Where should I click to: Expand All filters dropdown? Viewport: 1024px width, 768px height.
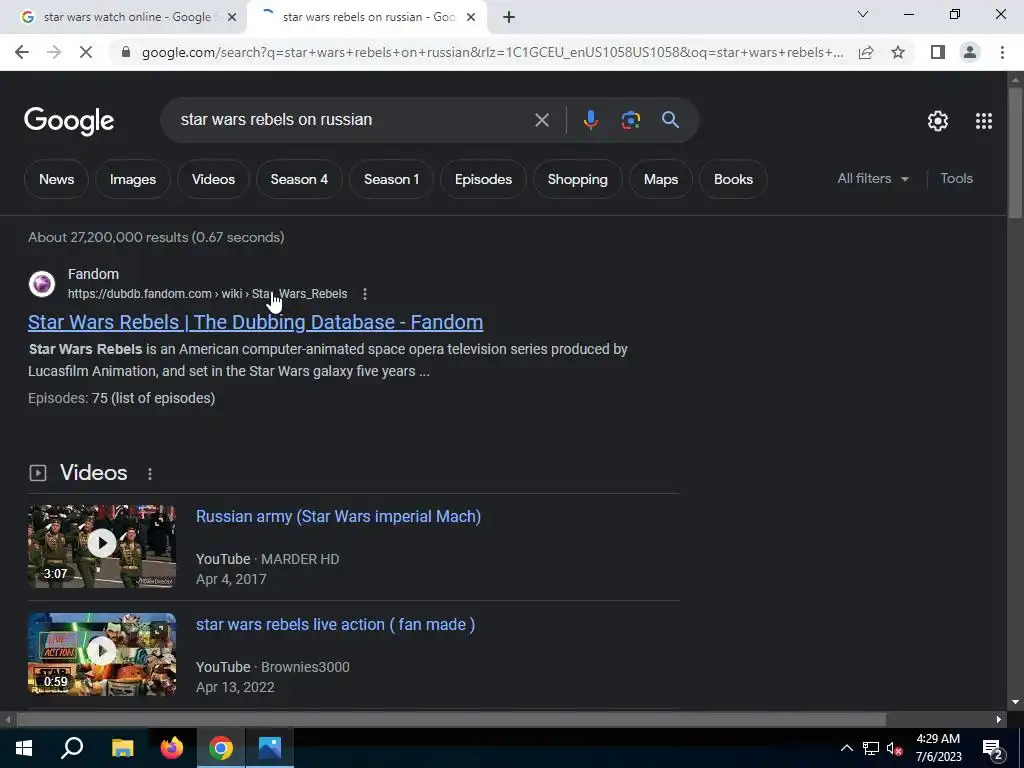click(x=872, y=178)
